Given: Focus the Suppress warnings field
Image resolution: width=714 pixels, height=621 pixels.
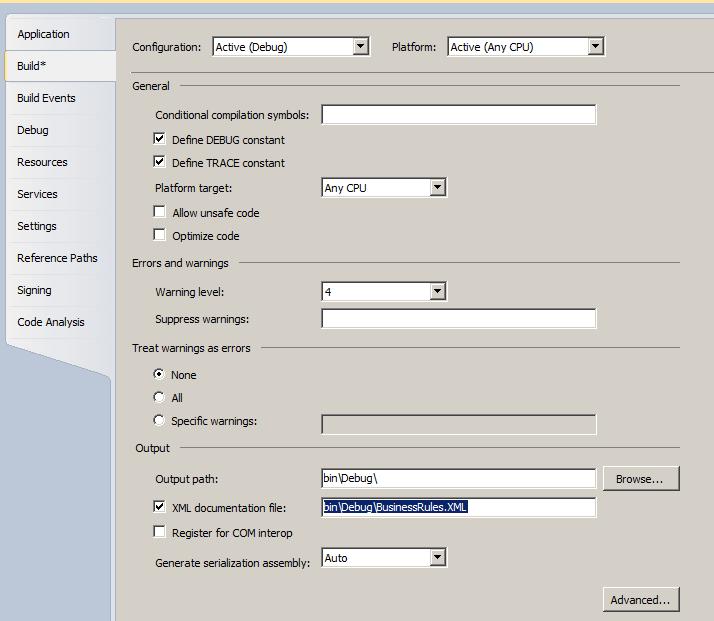Looking at the screenshot, I should coord(459,318).
